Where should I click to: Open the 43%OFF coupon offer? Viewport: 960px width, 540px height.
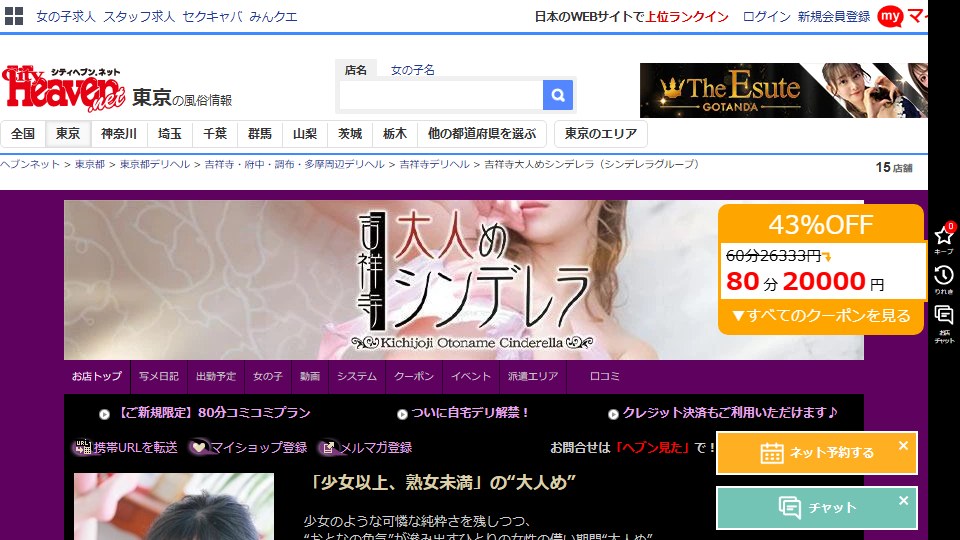coord(821,269)
